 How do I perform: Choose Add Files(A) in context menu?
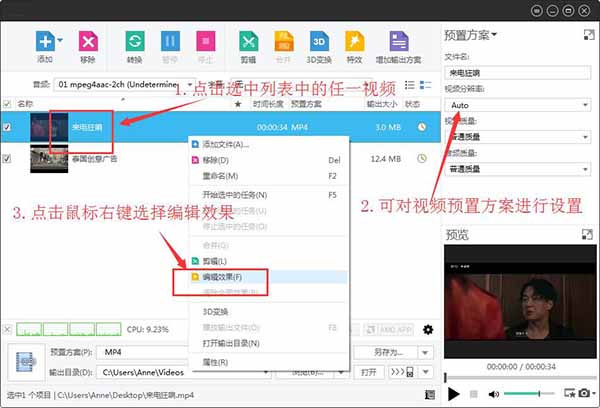[x=269, y=144]
